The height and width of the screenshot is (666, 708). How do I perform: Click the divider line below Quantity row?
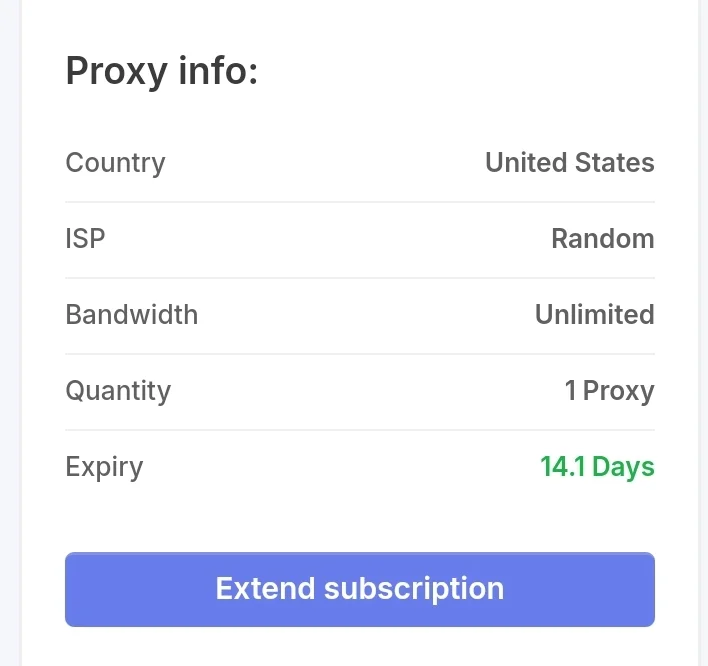click(x=360, y=429)
